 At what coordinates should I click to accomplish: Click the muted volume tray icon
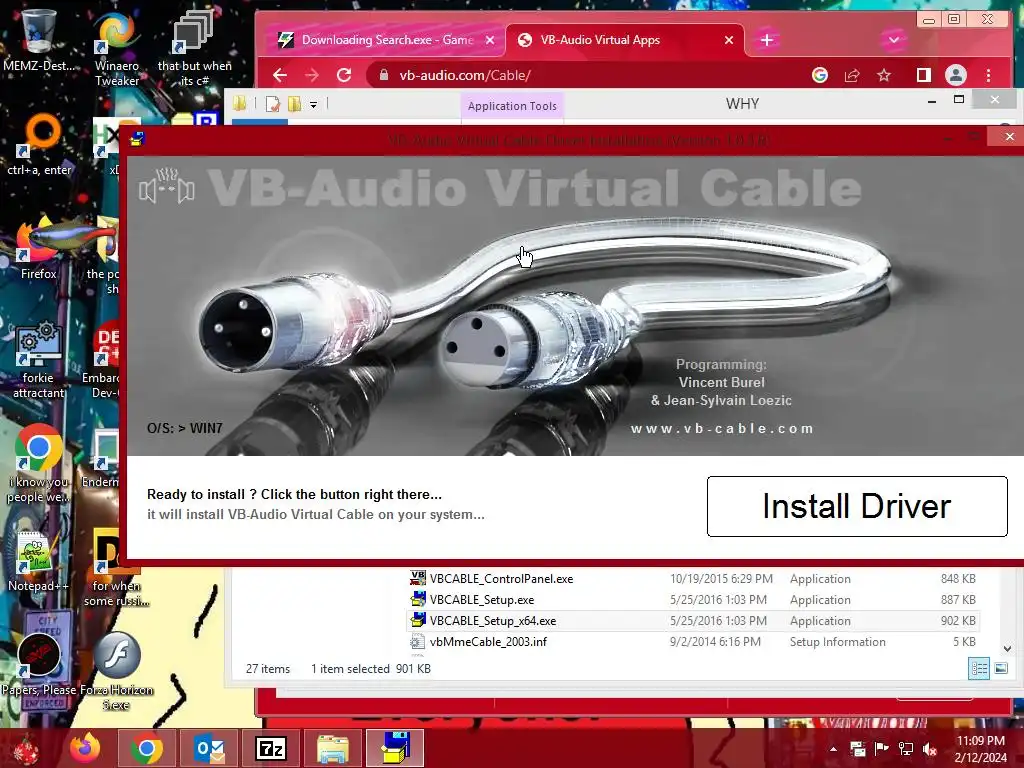(x=930, y=748)
